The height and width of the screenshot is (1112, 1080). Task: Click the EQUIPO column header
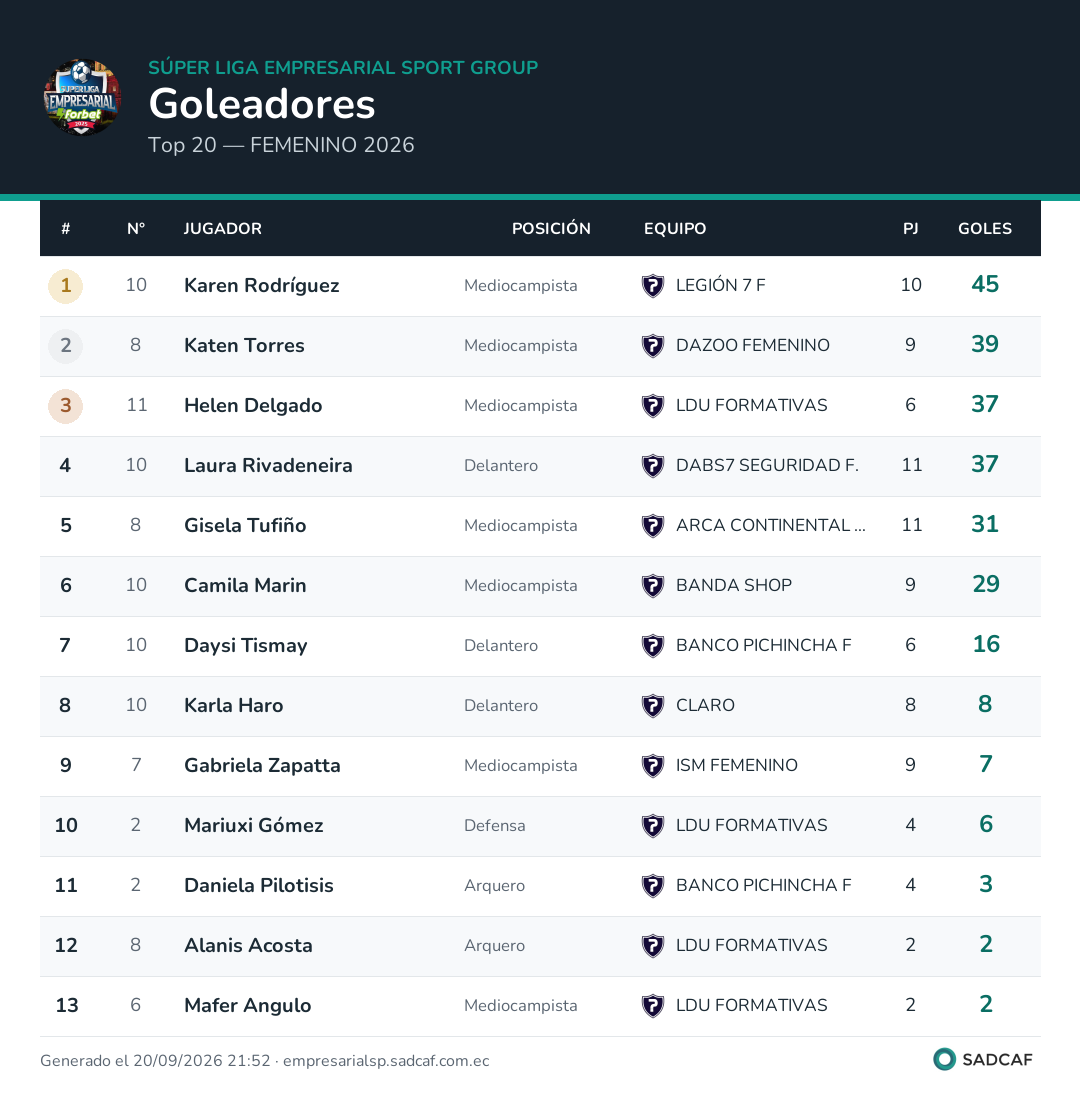click(675, 228)
